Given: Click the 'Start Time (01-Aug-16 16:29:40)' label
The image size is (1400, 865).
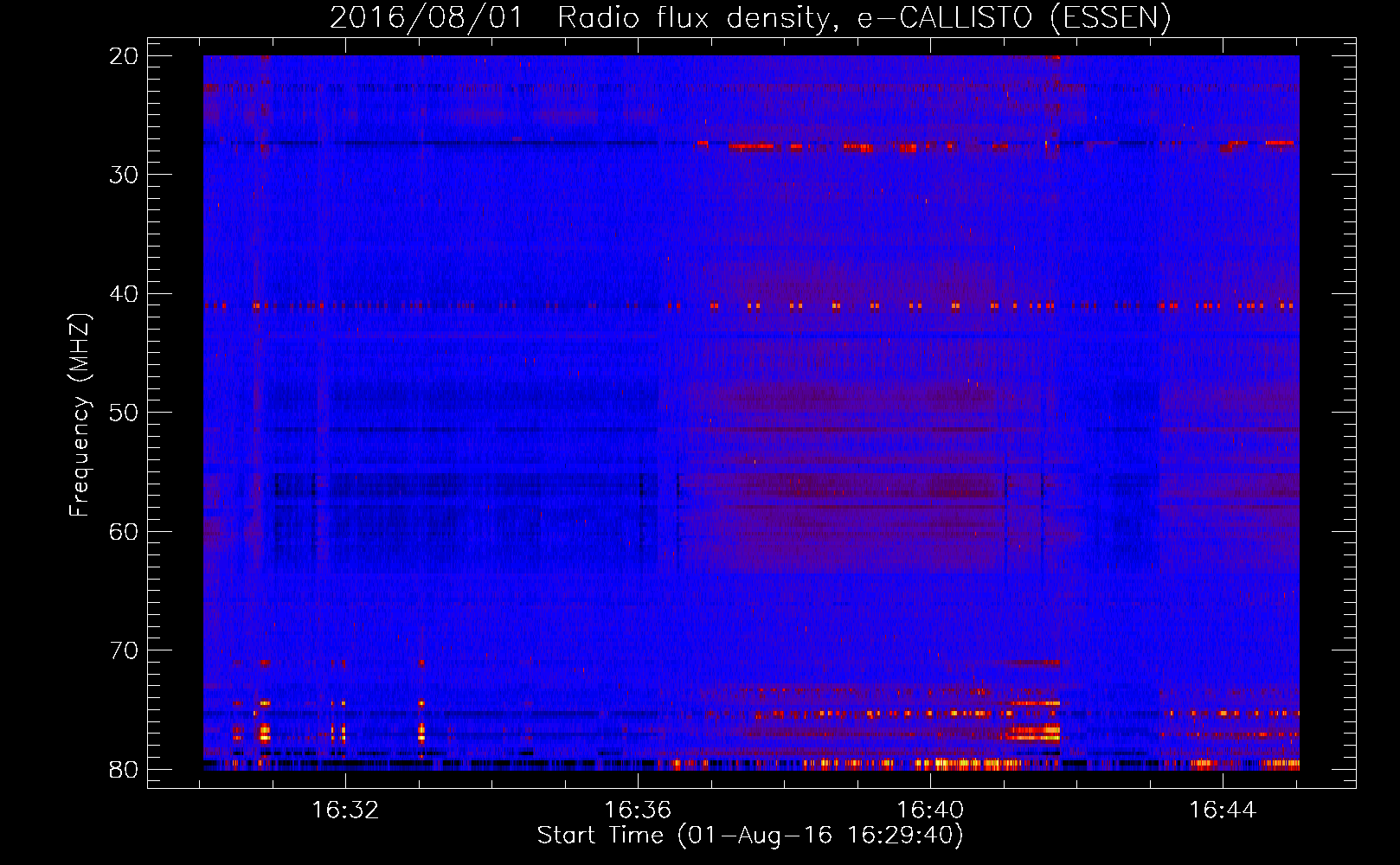Looking at the screenshot, I should click(750, 836).
